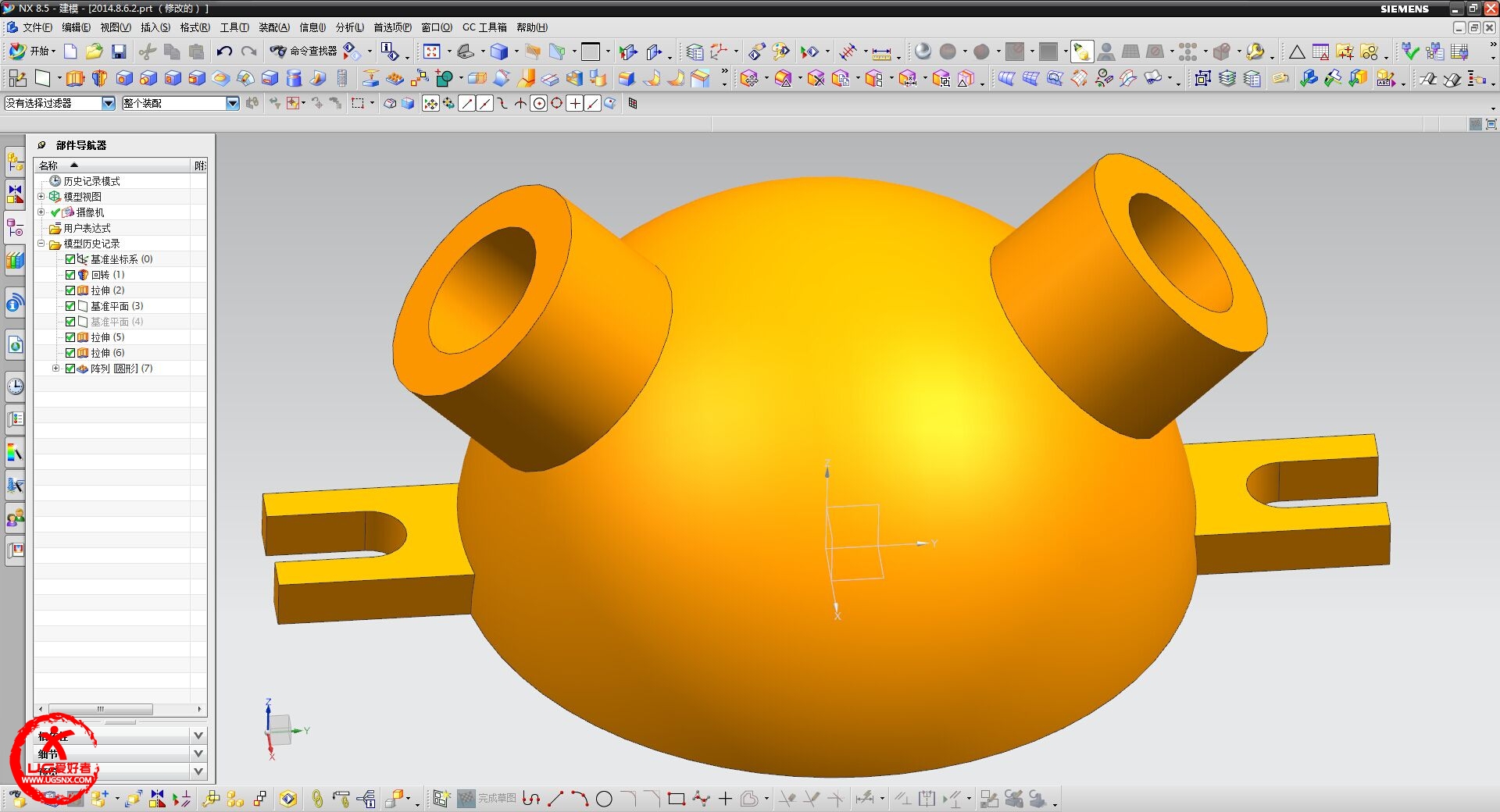Open the GC 工具箱 menu
Image resolution: width=1500 pixels, height=812 pixels.
484,27
